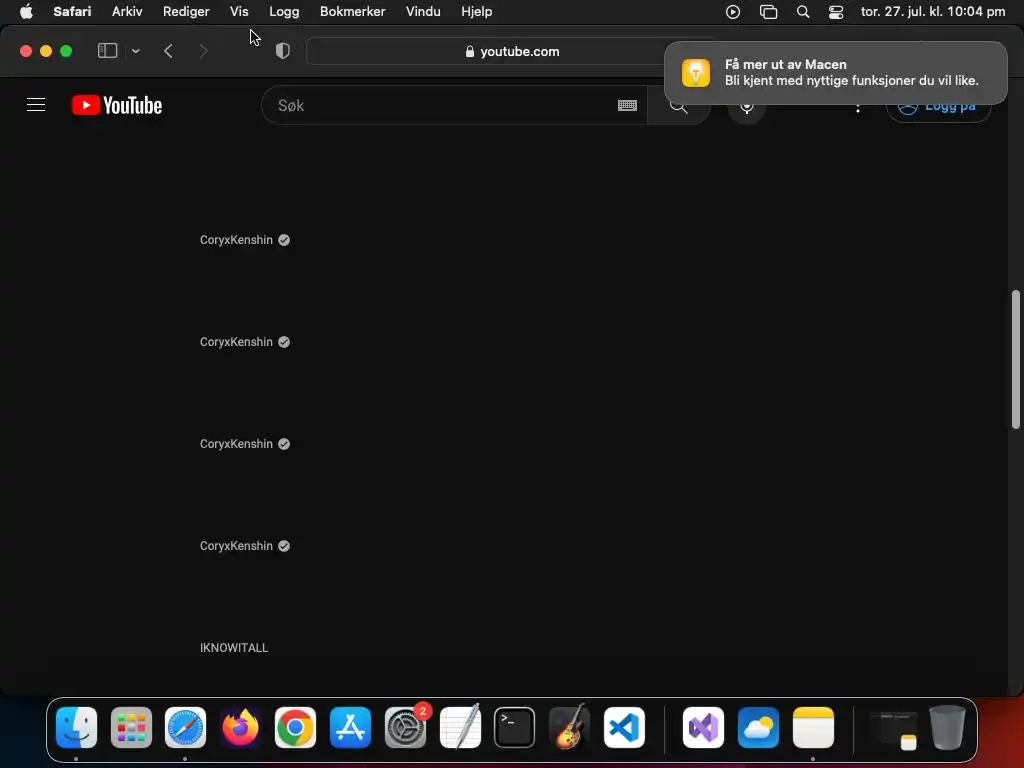1024x768 pixels.
Task: Open the on-screen keyboard icon in search
Action: tap(627, 105)
